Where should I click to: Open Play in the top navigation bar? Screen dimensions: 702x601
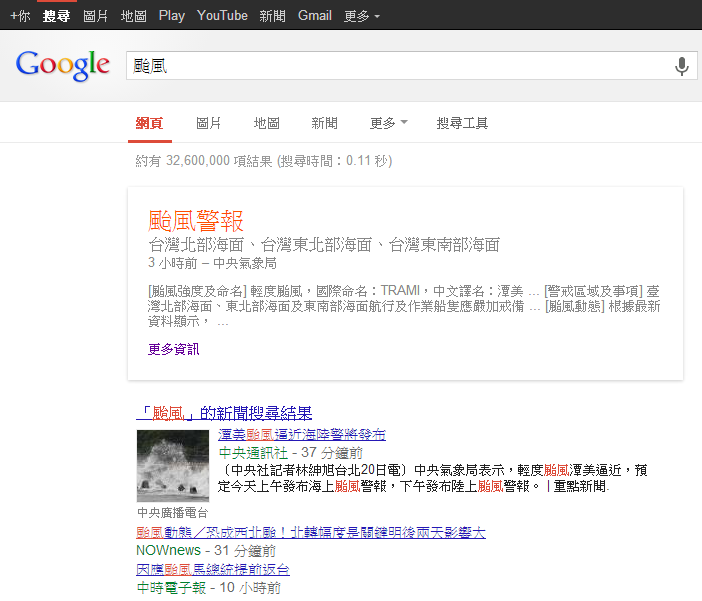coord(171,15)
